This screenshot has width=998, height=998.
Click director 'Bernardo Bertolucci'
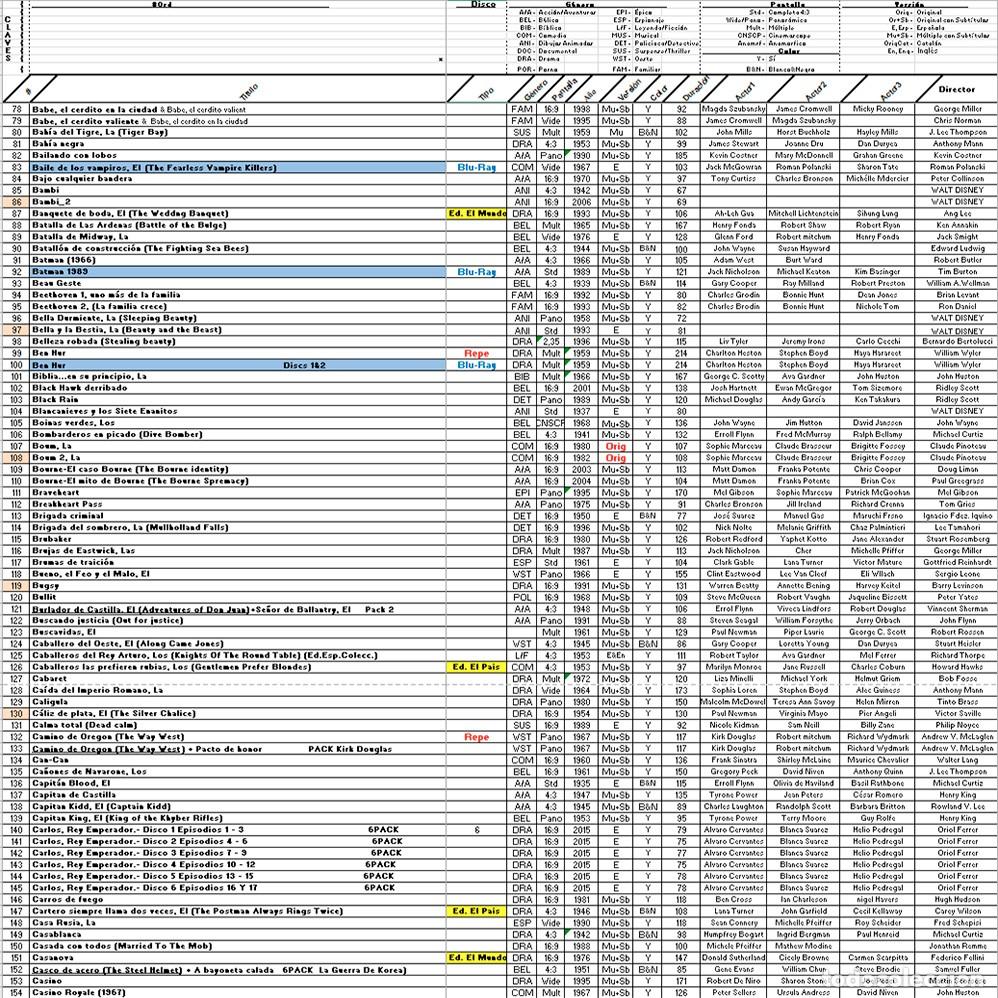[957, 341]
